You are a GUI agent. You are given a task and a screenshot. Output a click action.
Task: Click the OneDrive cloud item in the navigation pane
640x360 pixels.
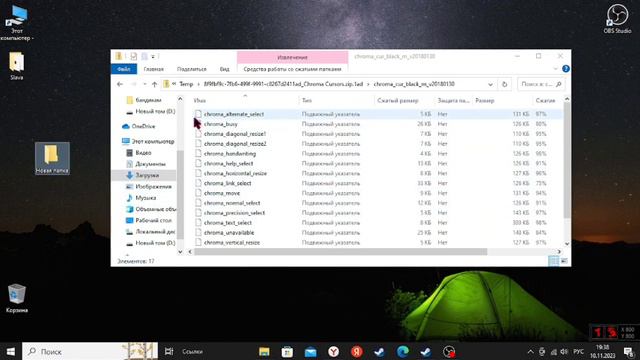(139, 127)
